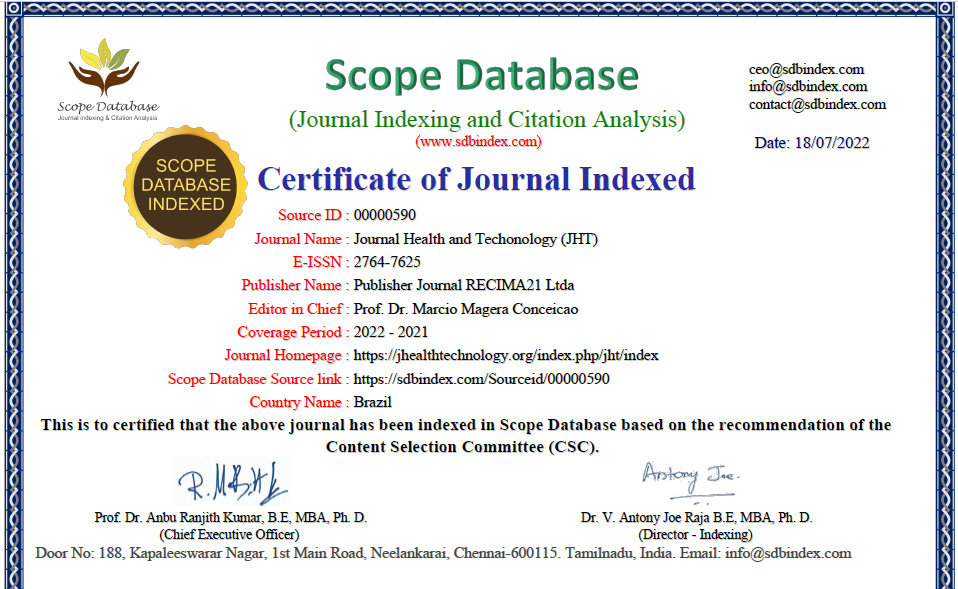Click the Certificate of Journal Indexed heading

(477, 179)
